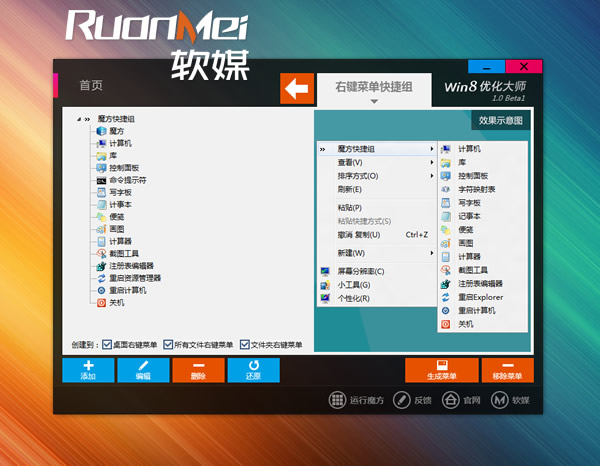The height and width of the screenshot is (466, 600).
Task: Toggle 所有文件右键菜单 checkbox
Action: click(x=168, y=344)
